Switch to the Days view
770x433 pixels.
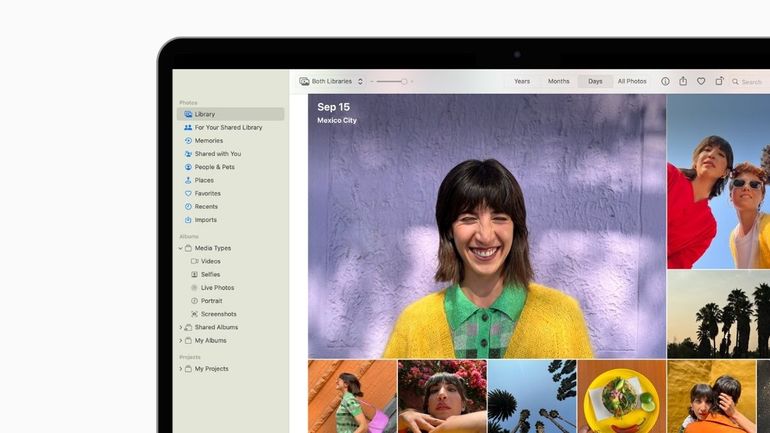point(595,81)
